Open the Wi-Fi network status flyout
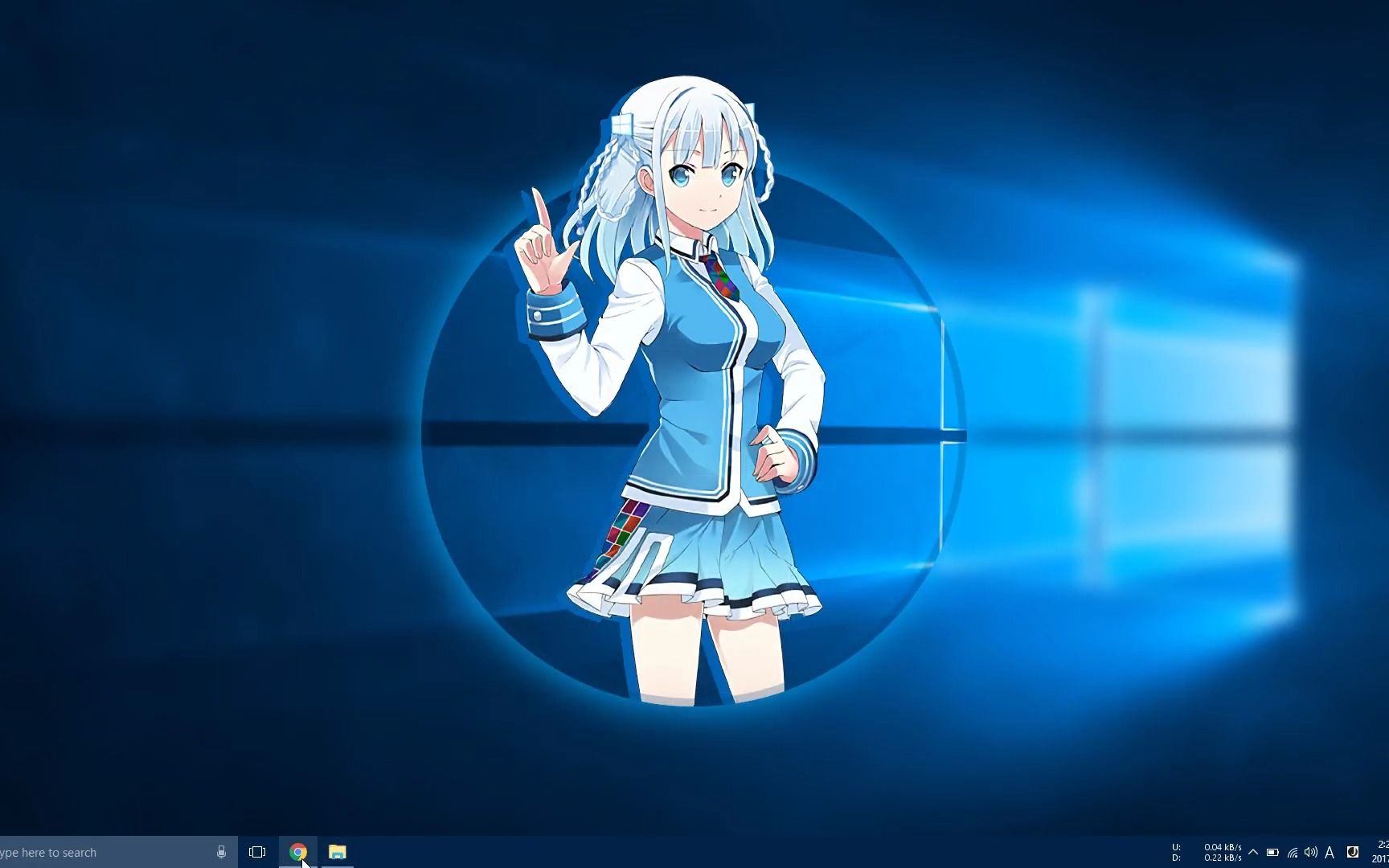This screenshot has height=868, width=1389. [x=1293, y=853]
